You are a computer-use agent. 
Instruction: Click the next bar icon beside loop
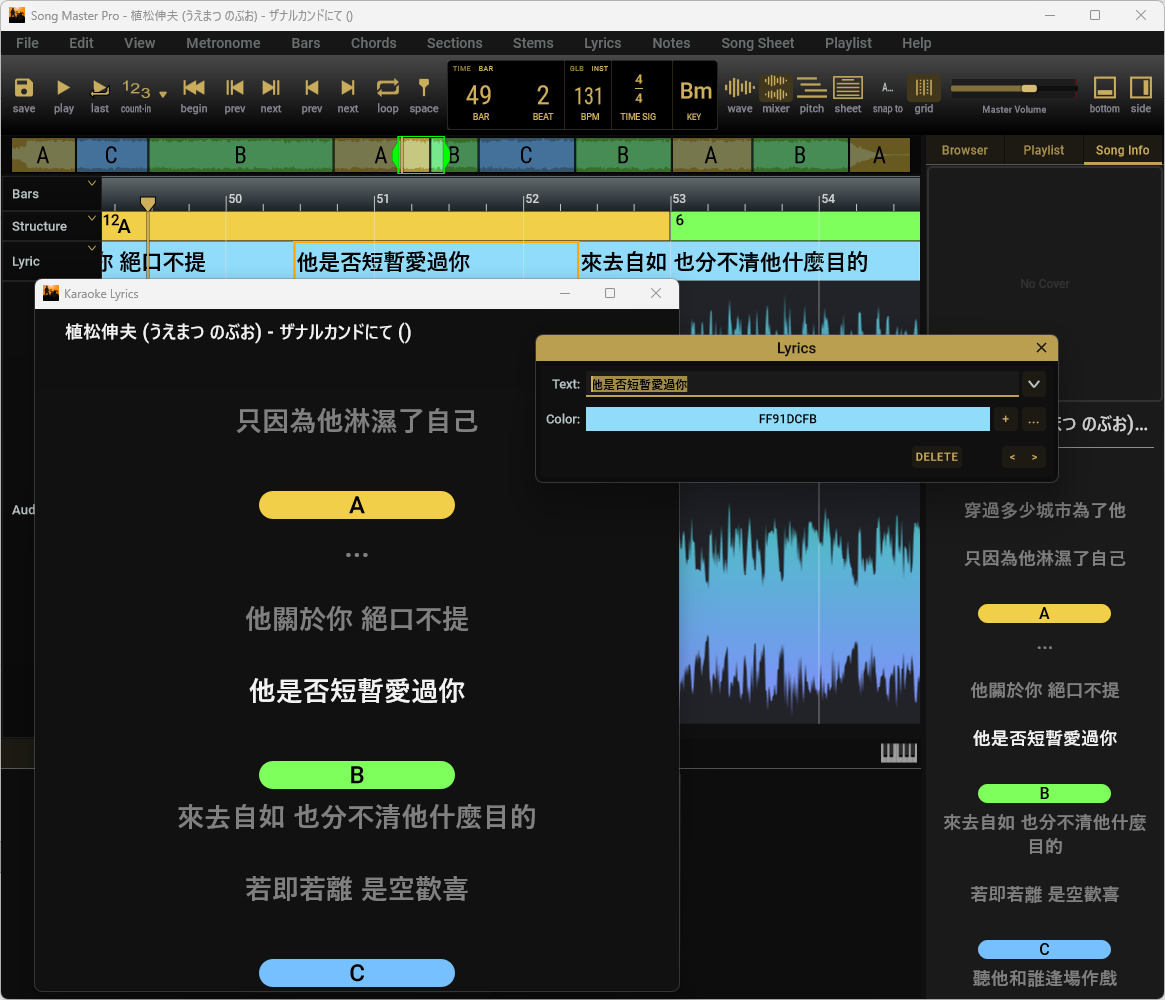tap(348, 88)
